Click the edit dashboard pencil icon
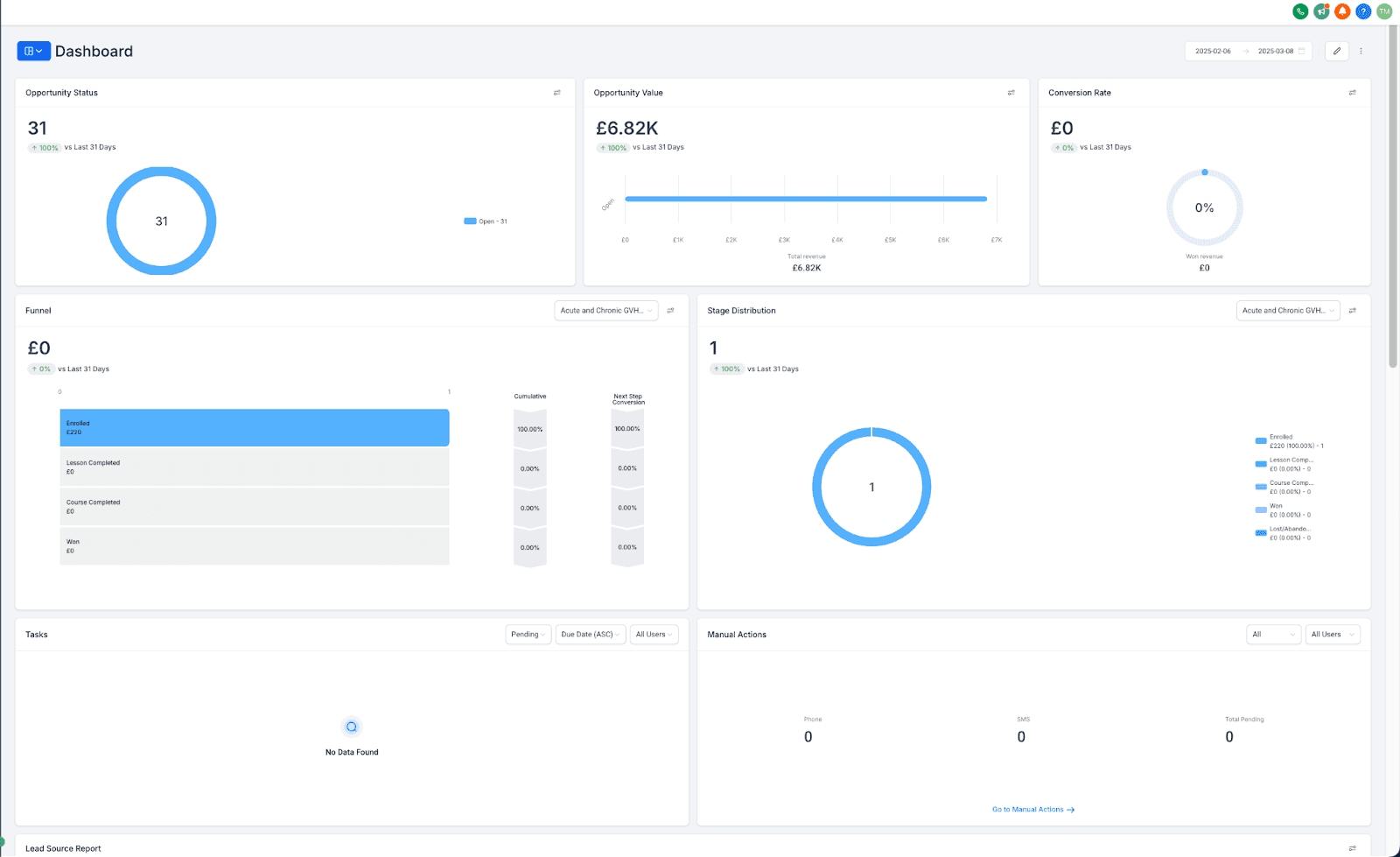Image resolution: width=1400 pixels, height=857 pixels. tap(1337, 51)
